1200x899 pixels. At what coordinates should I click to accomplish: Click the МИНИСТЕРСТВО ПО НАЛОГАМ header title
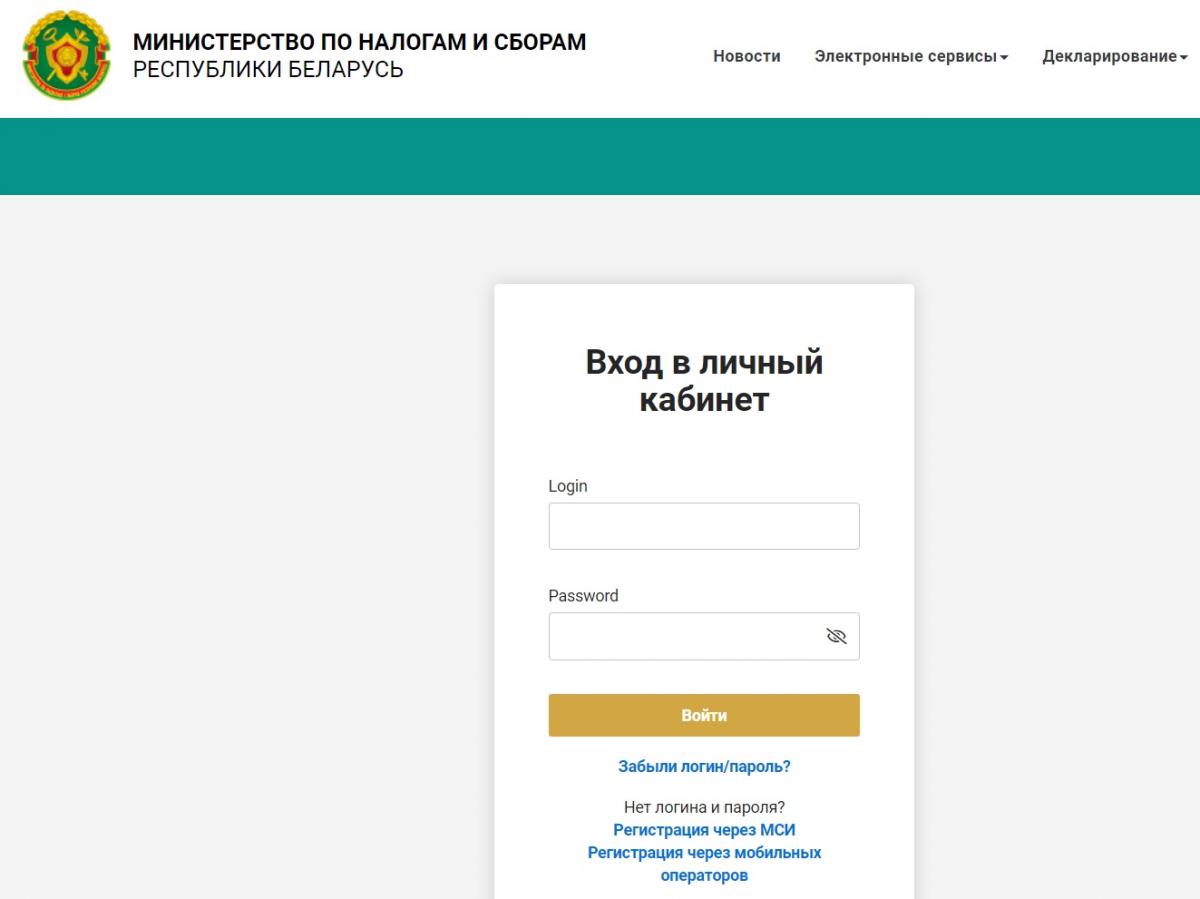coord(360,43)
